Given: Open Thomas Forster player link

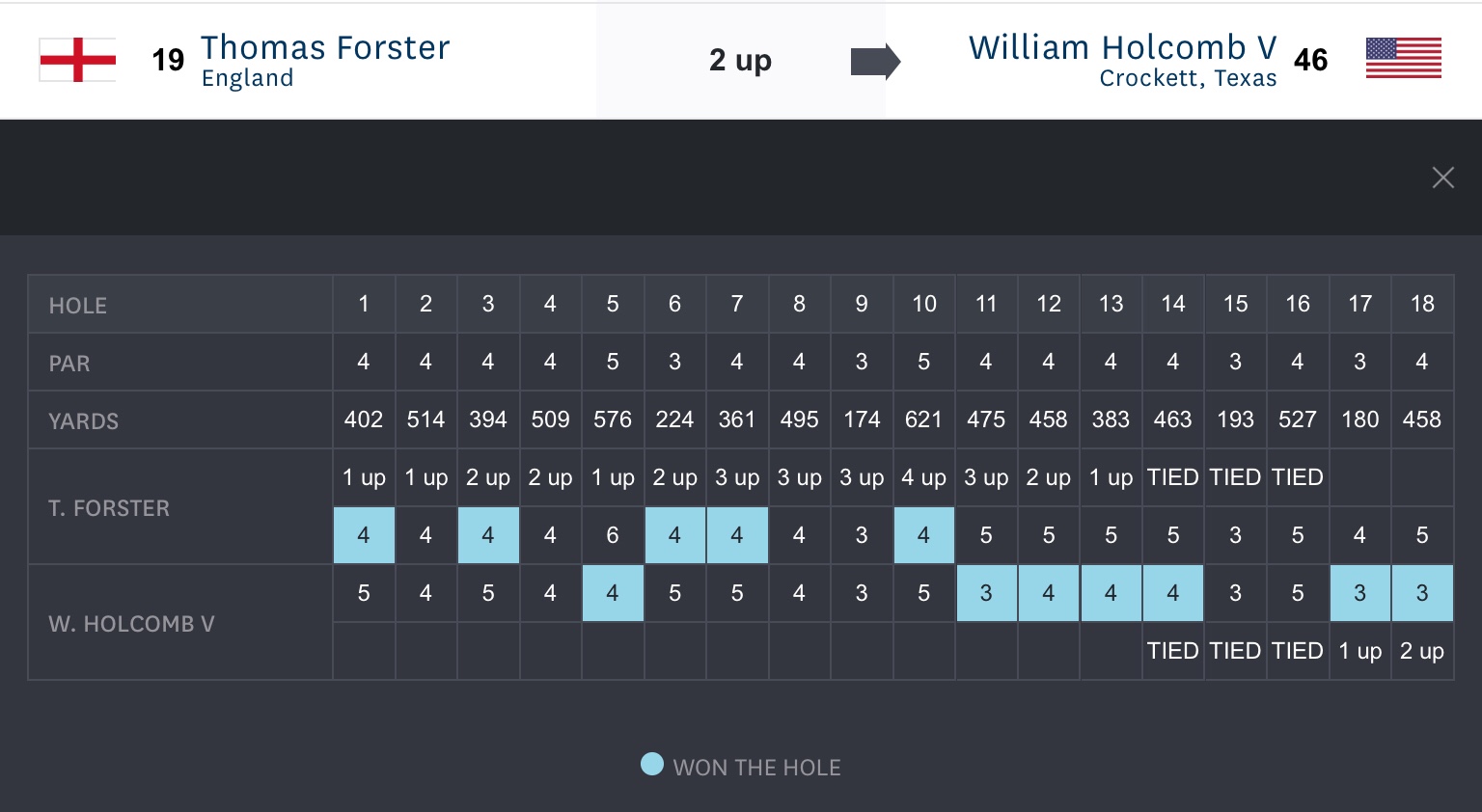Looking at the screenshot, I should click(324, 48).
